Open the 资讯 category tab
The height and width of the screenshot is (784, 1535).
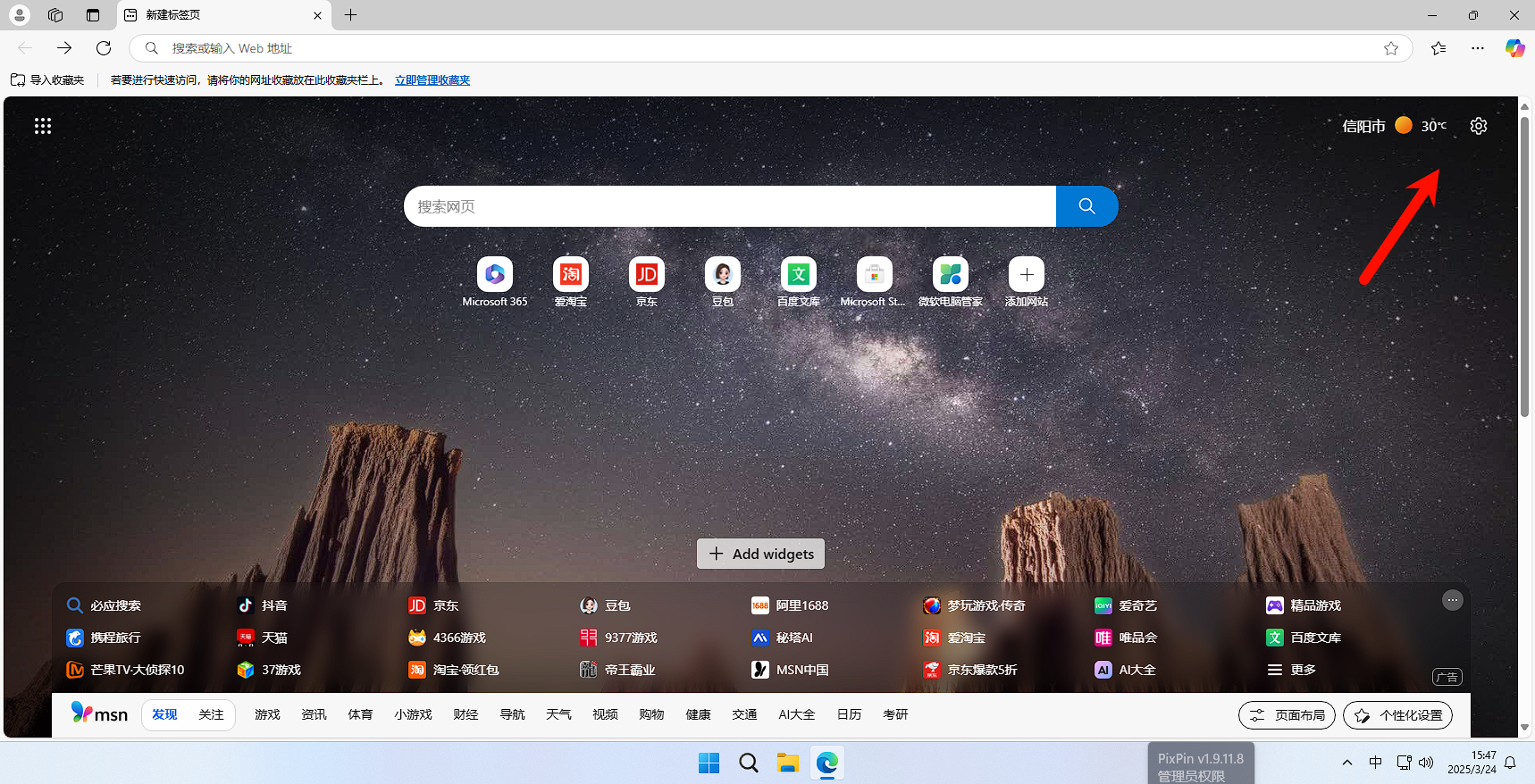coord(314,714)
